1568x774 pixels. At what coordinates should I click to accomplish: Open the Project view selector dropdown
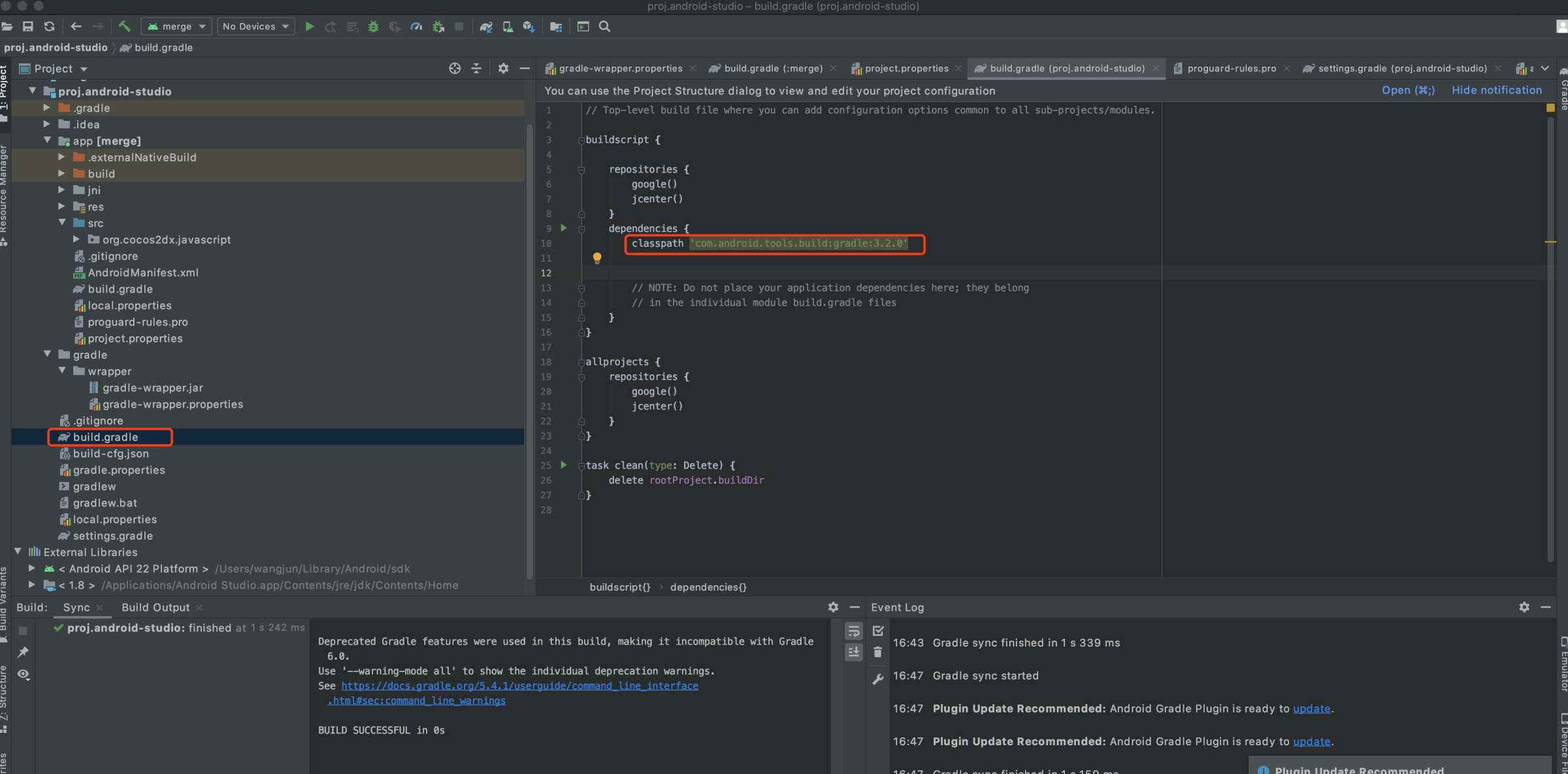click(54, 69)
